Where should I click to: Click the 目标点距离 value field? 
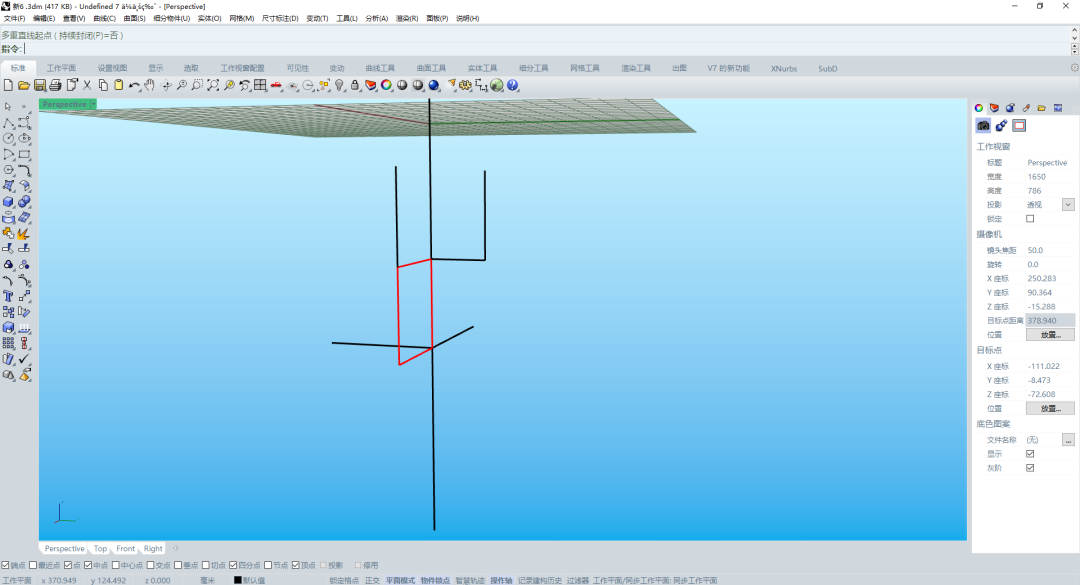coord(1050,320)
